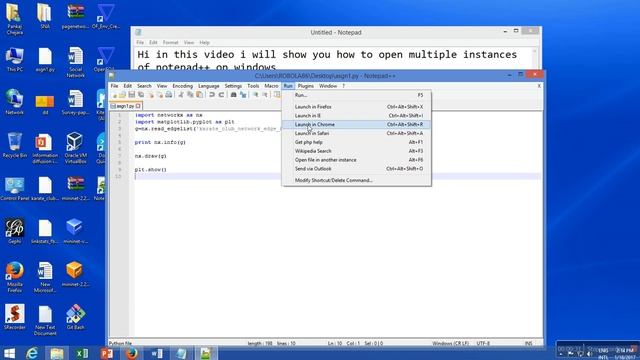Click the Zoom Out toolbar icon
This screenshot has width=640, height=360.
click(264, 95)
